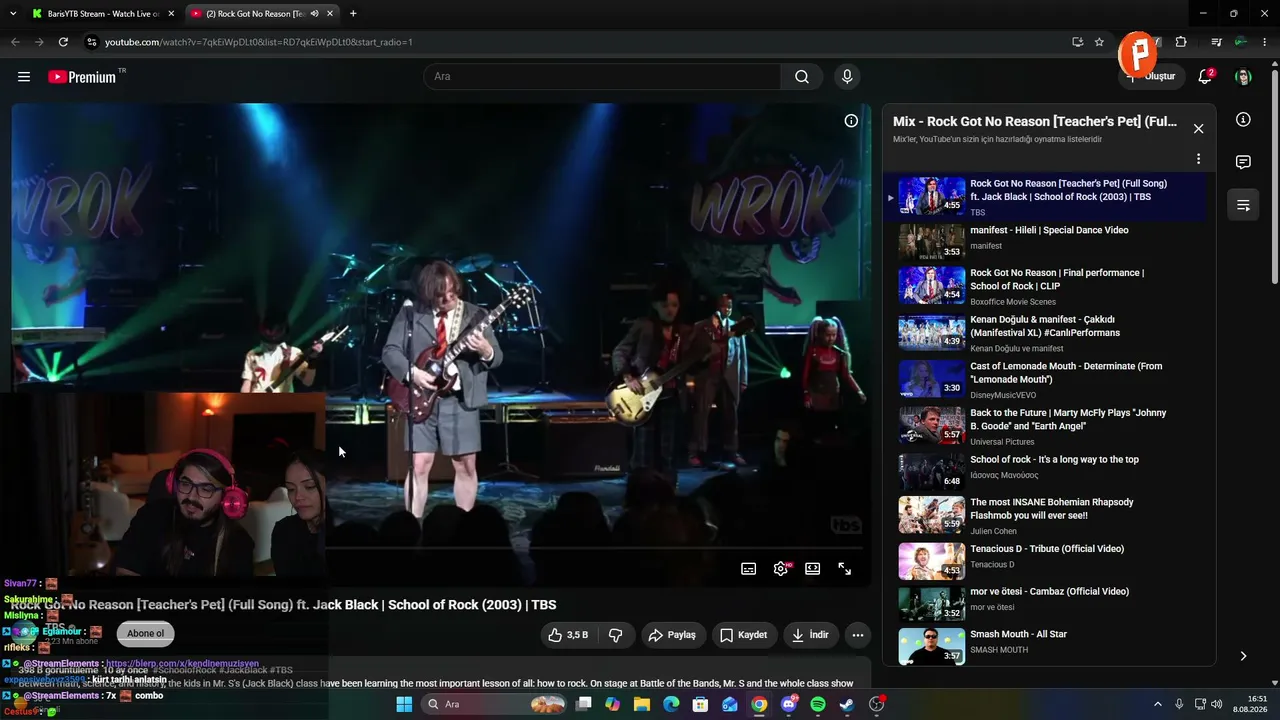Viewport: 1280px width, 720px height.
Task: Play Tenacious D - Tribute video
Action: tap(1044, 560)
